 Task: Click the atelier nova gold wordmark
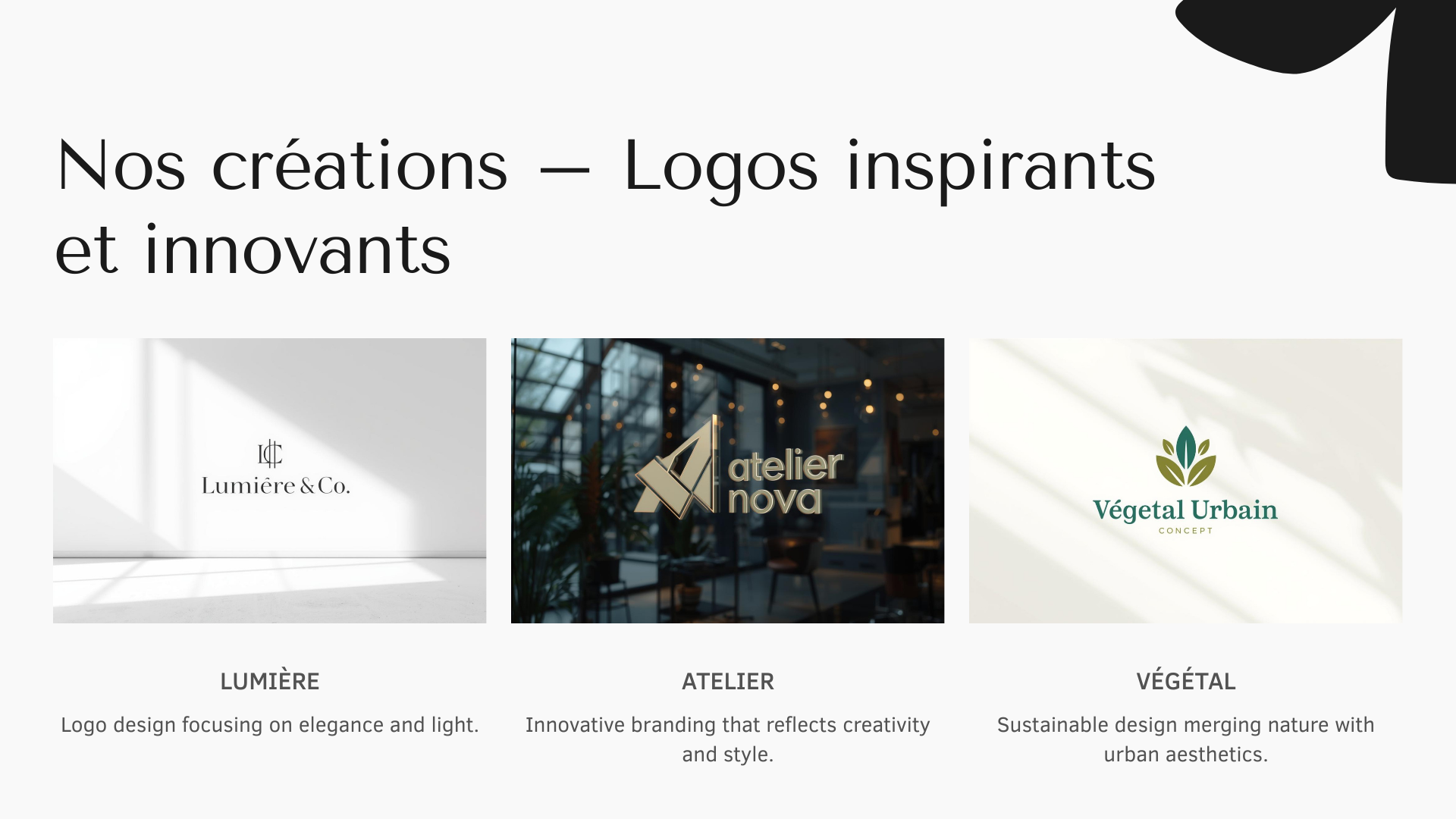pos(785,482)
